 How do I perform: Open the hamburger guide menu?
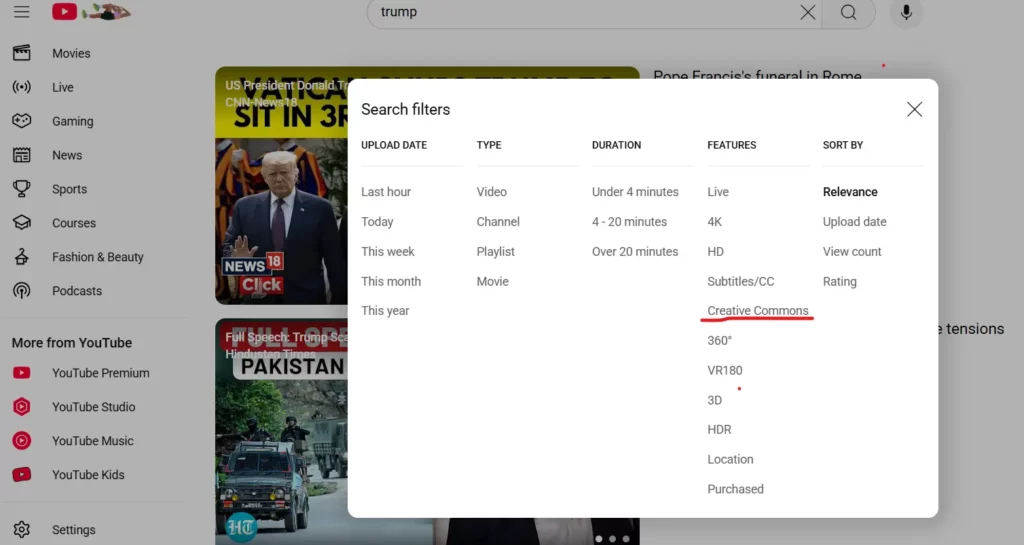coord(21,12)
